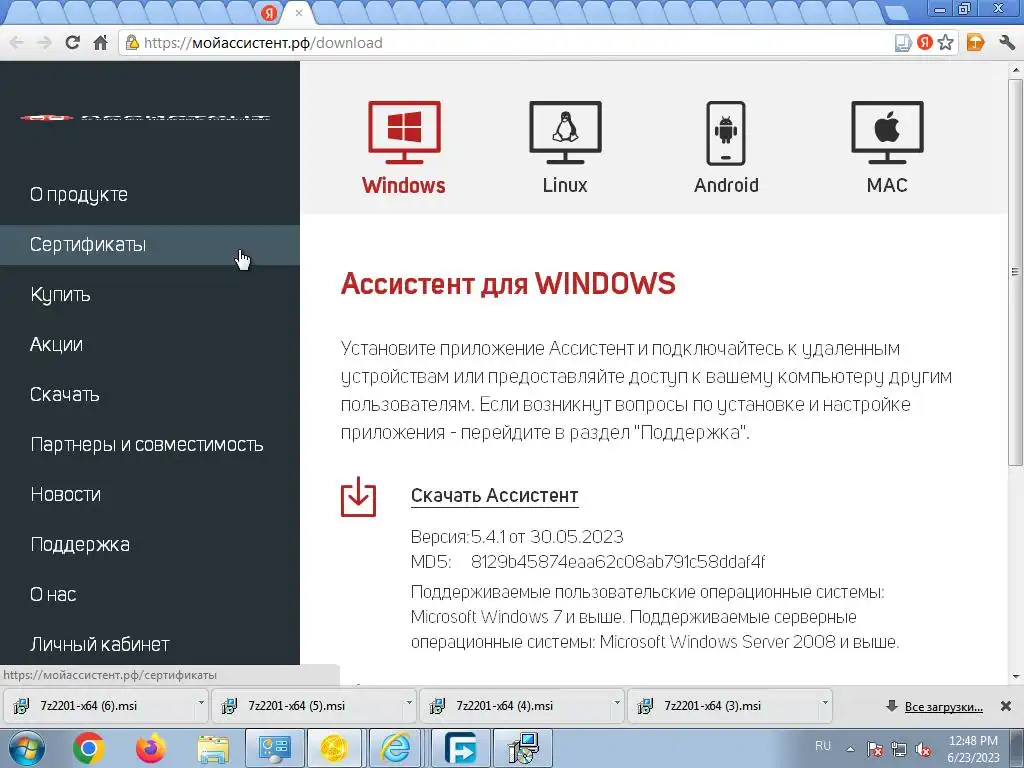Show hidden tray icons arrow

[850, 749]
